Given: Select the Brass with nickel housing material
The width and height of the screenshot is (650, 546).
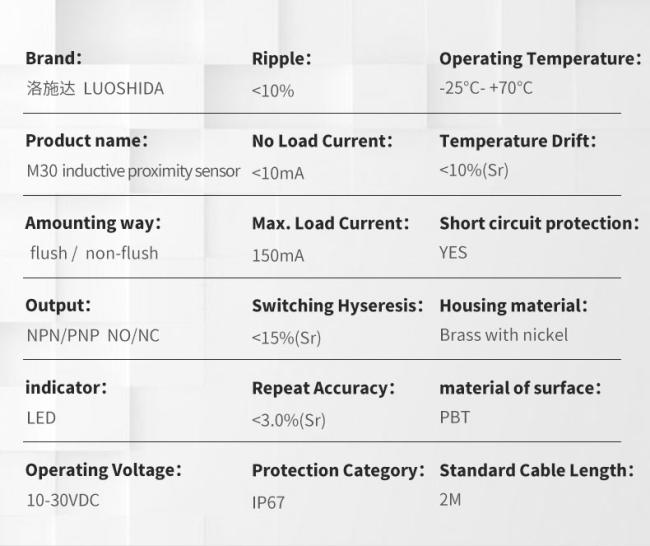Looking at the screenshot, I should pyautogui.click(x=503, y=335).
